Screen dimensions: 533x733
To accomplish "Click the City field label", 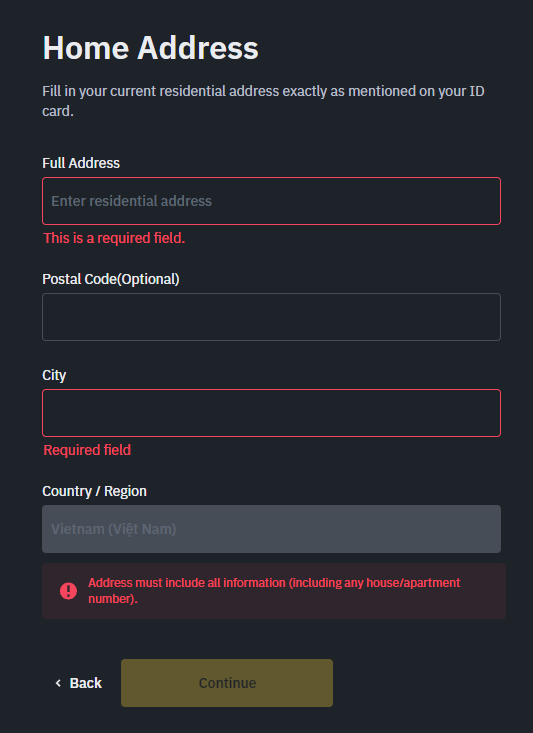I will 54,375.
